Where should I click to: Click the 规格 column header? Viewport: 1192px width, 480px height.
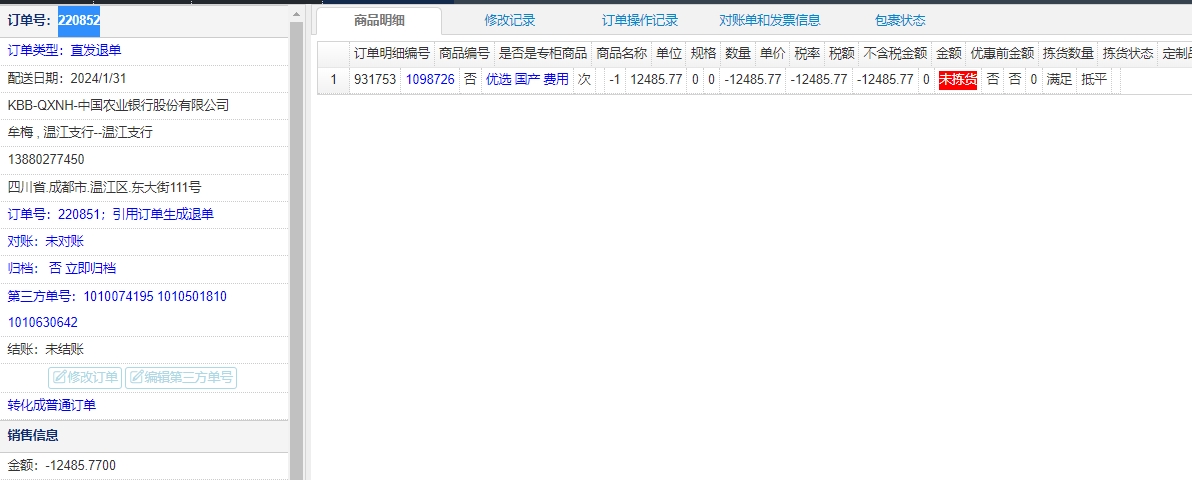[x=703, y=54]
